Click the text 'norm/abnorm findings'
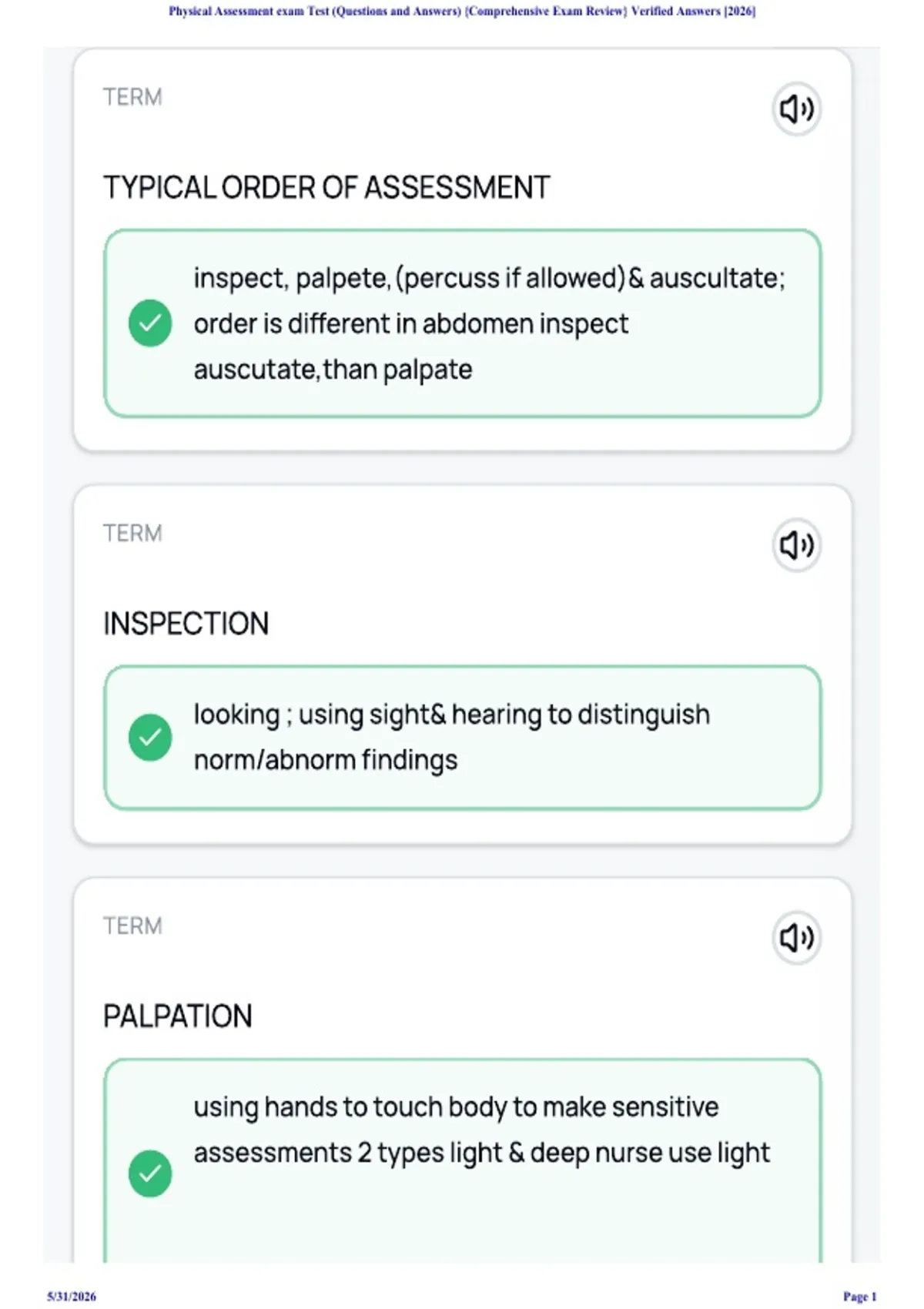Viewport: 924px width, 1309px height. pos(326,760)
